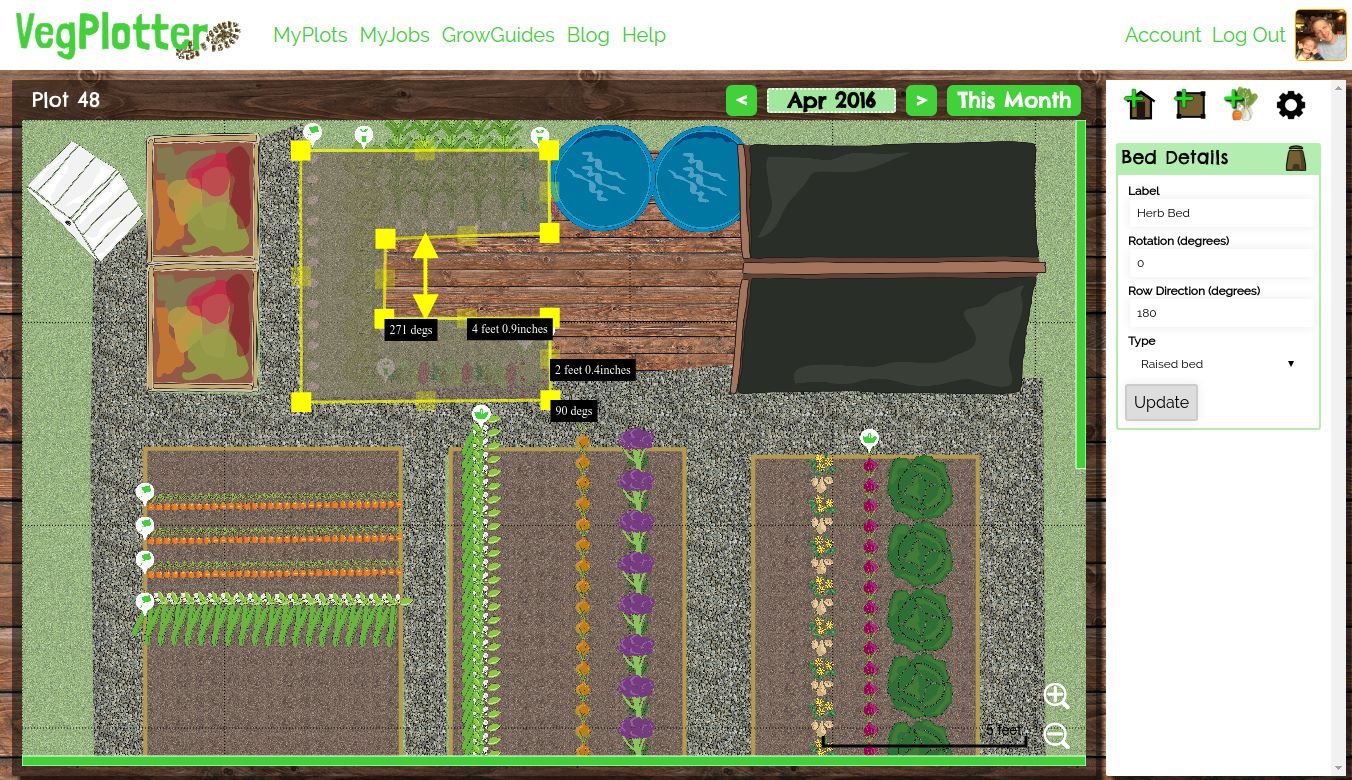This screenshot has width=1352, height=780.
Task: Click inside the Label field showing Herb Bed
Action: pos(1220,212)
